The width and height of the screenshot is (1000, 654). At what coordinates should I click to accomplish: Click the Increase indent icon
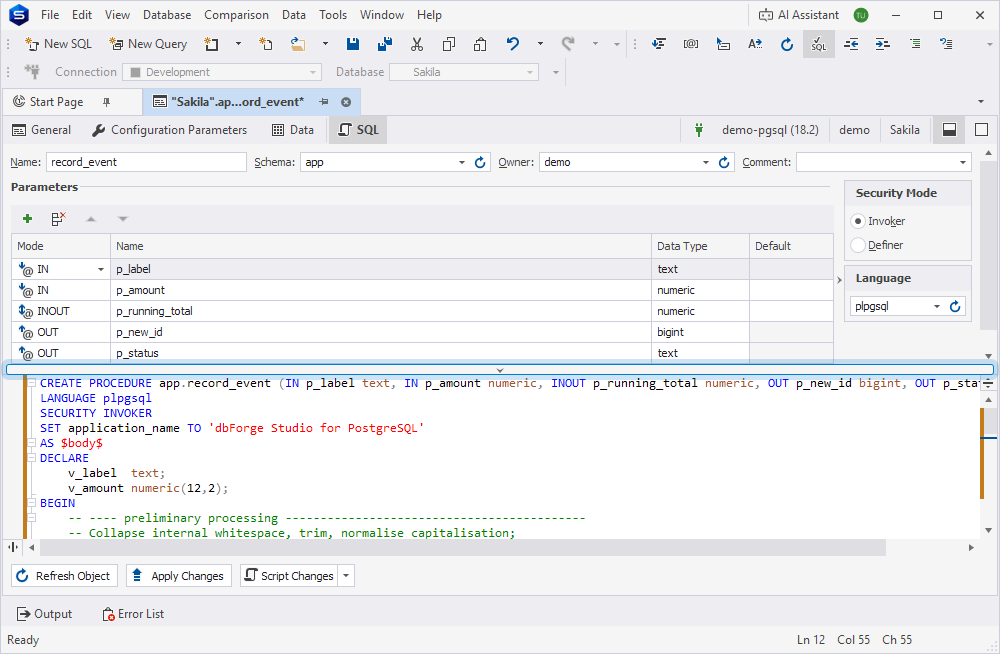click(x=883, y=43)
